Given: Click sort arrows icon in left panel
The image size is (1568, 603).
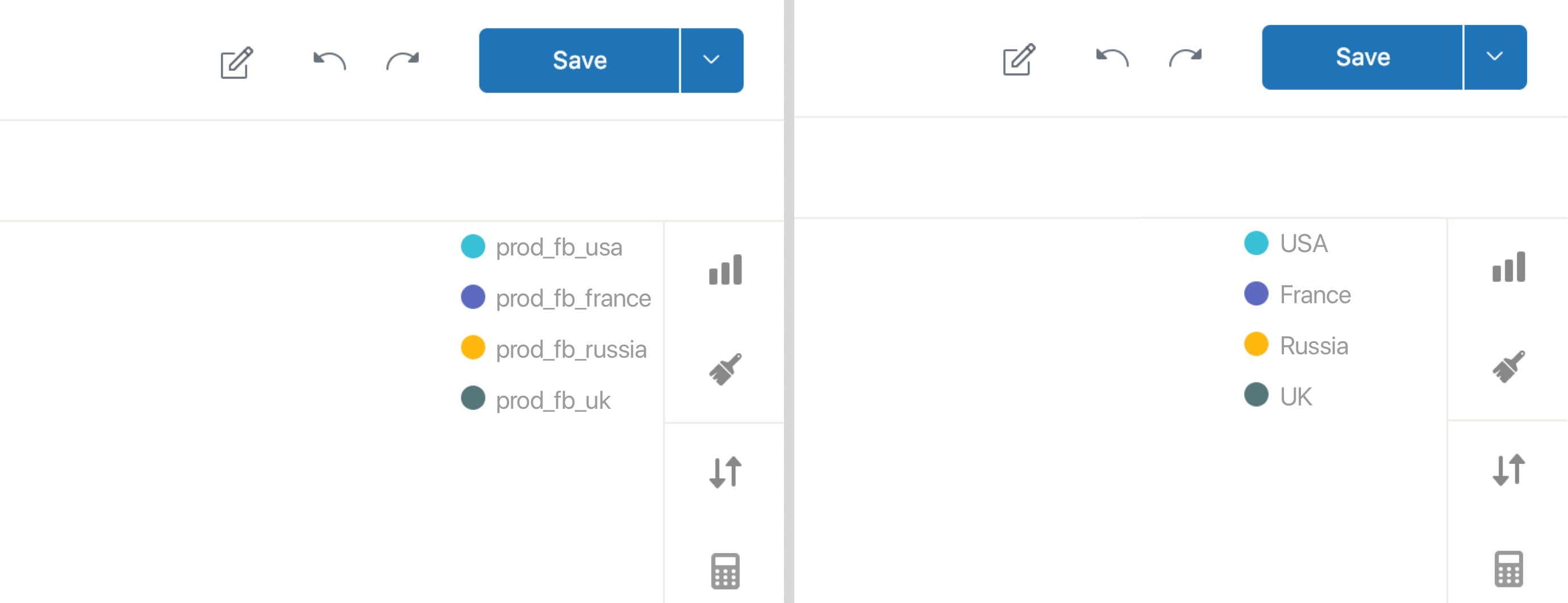Looking at the screenshot, I should click(x=725, y=472).
